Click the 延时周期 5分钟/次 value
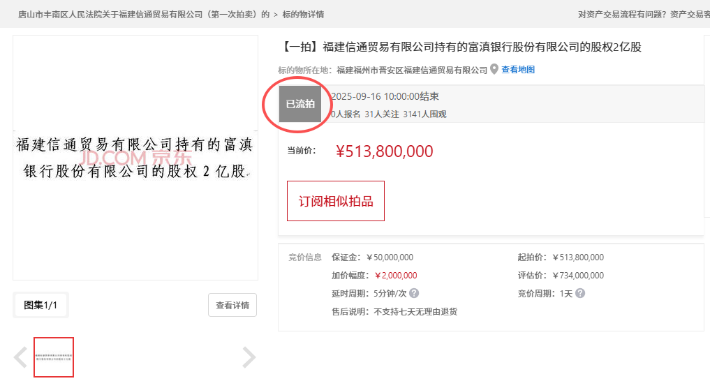Screen dimensions: 710x381 click(390, 294)
